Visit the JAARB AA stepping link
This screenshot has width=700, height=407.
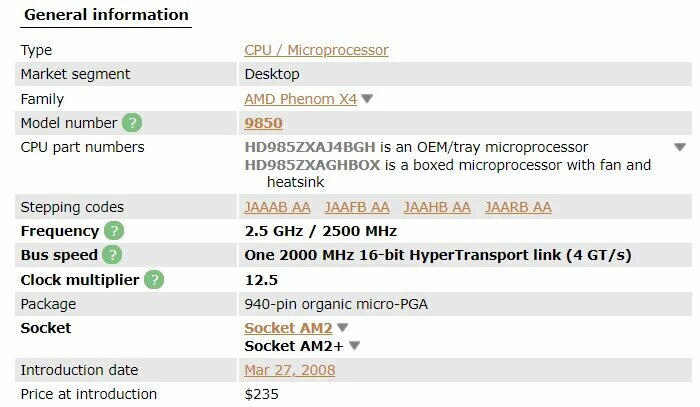(x=518, y=207)
